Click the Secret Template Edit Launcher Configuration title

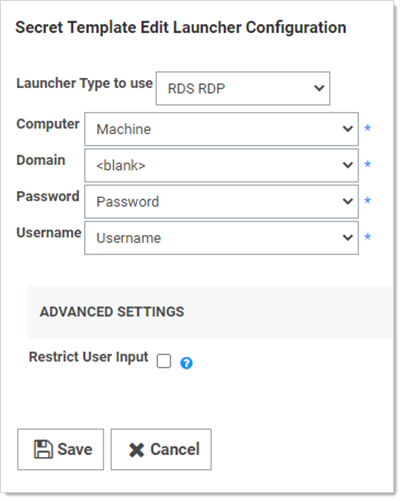click(181, 28)
